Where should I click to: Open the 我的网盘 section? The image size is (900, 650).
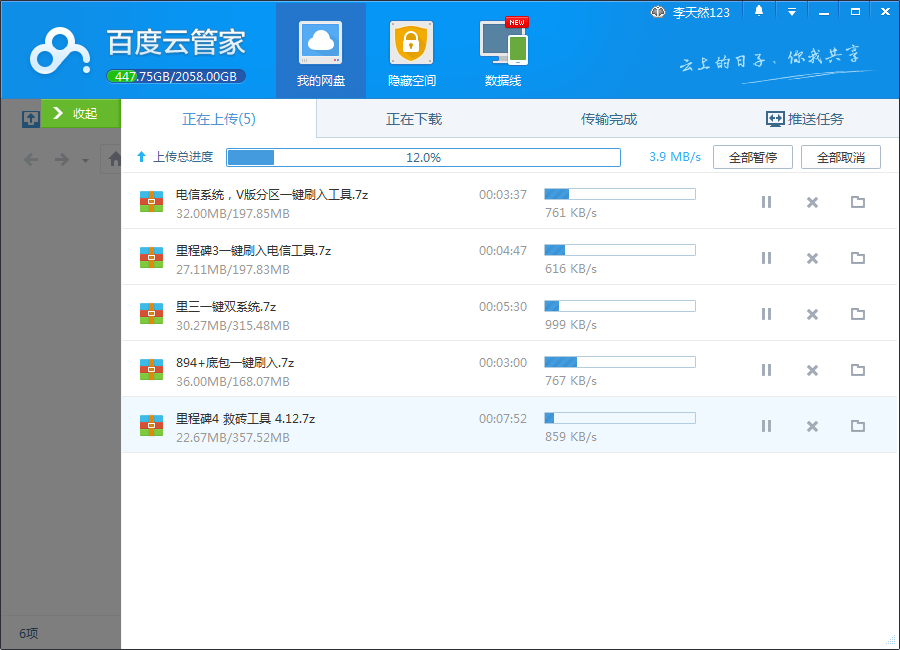[x=320, y=51]
